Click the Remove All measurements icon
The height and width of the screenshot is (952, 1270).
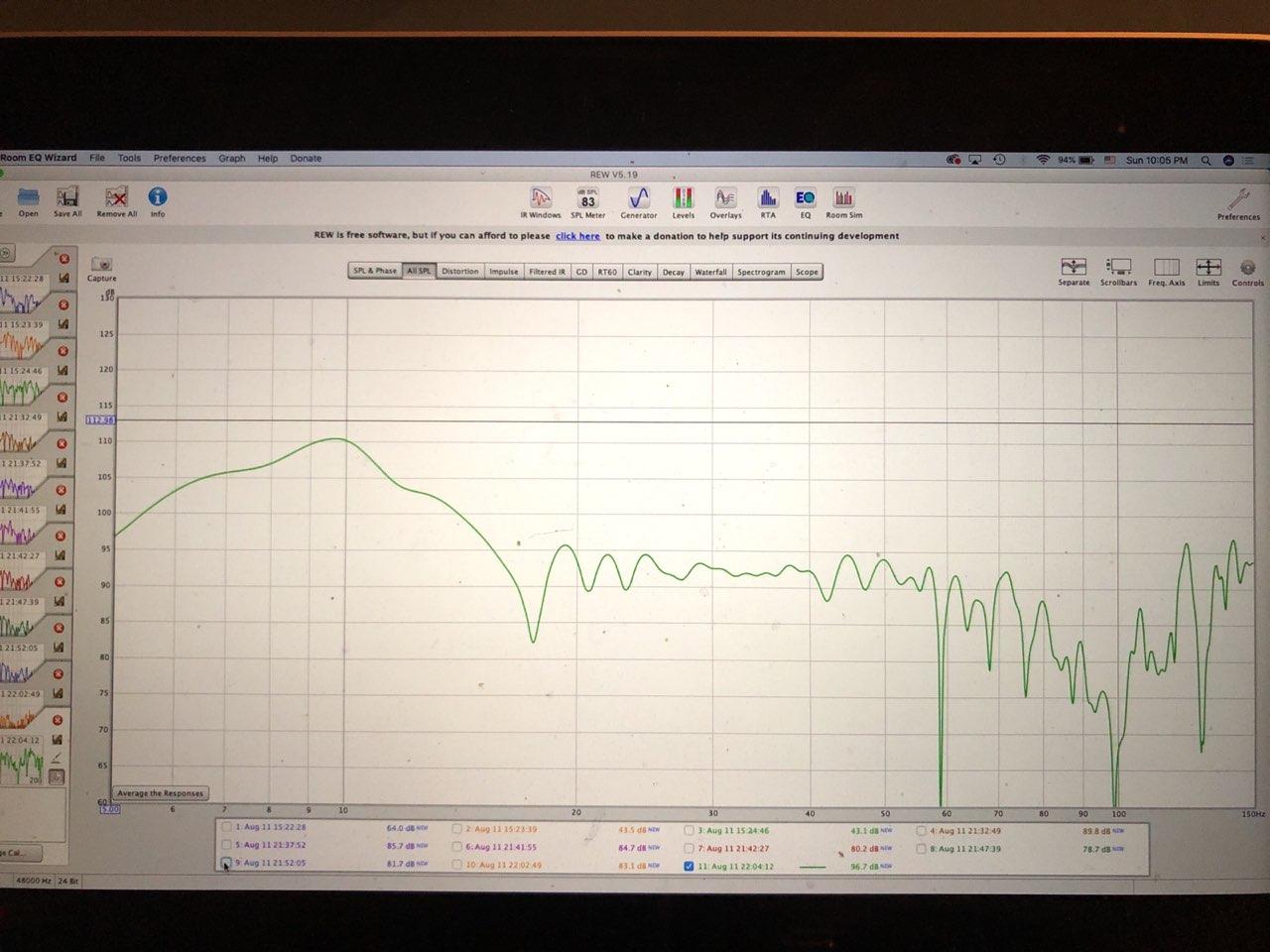pos(116,199)
